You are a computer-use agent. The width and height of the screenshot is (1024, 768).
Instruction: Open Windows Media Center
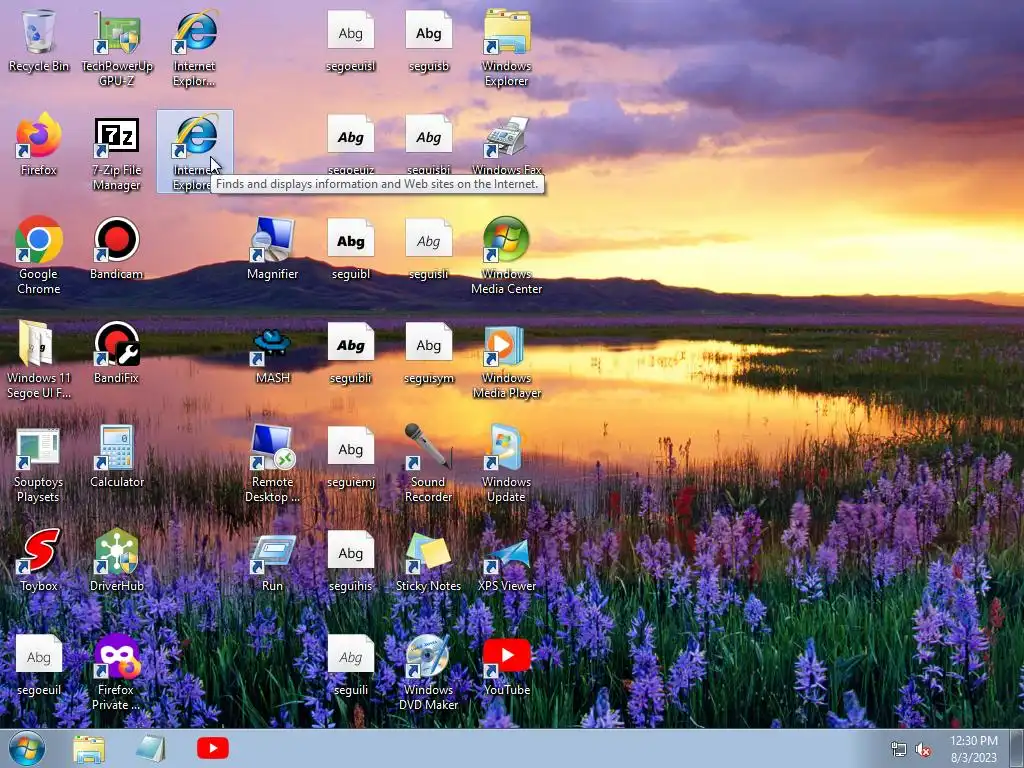coord(506,255)
